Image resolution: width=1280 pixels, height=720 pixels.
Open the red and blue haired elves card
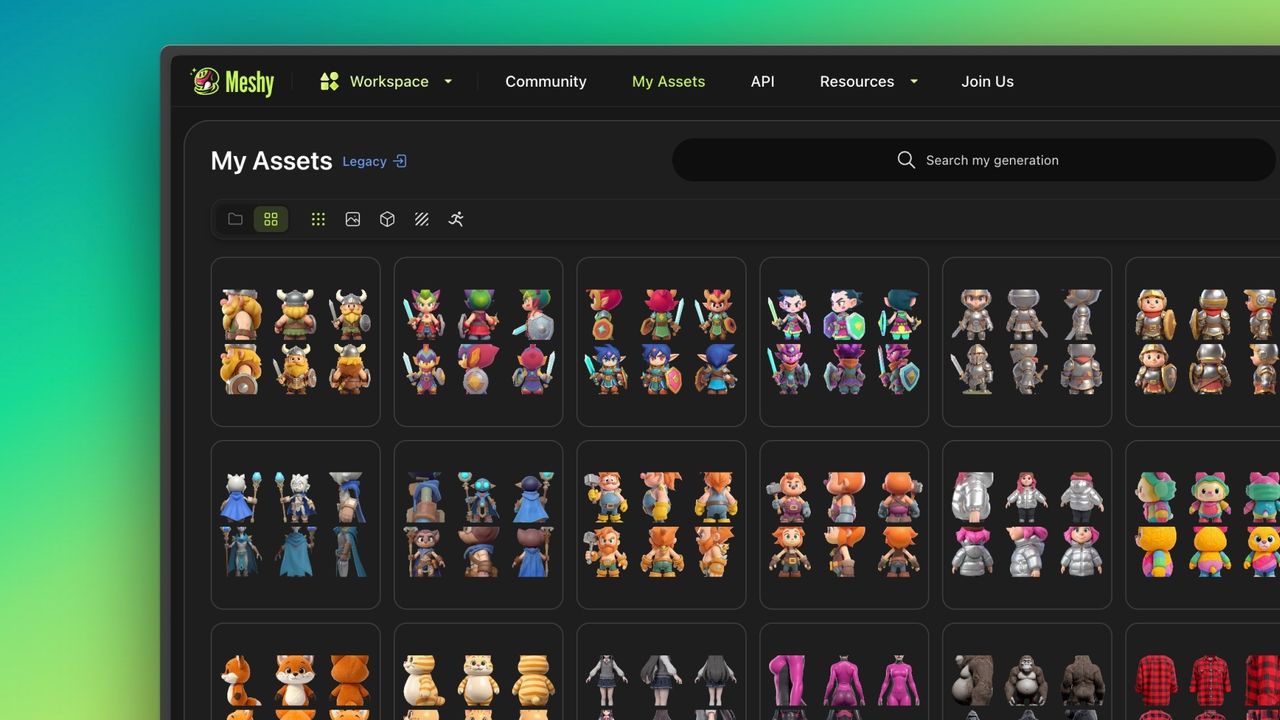click(x=662, y=342)
